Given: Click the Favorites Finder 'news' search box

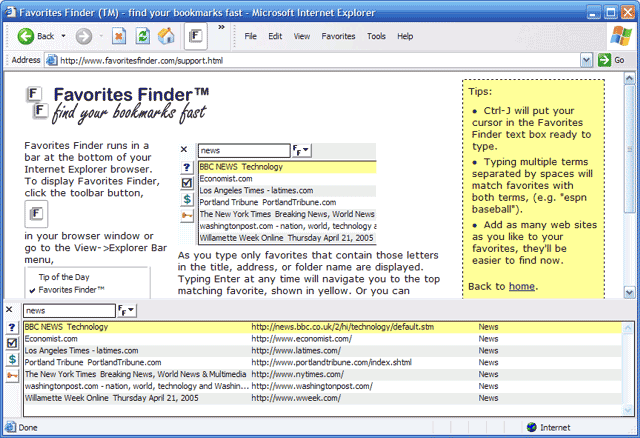Looking at the screenshot, I should (69, 311).
